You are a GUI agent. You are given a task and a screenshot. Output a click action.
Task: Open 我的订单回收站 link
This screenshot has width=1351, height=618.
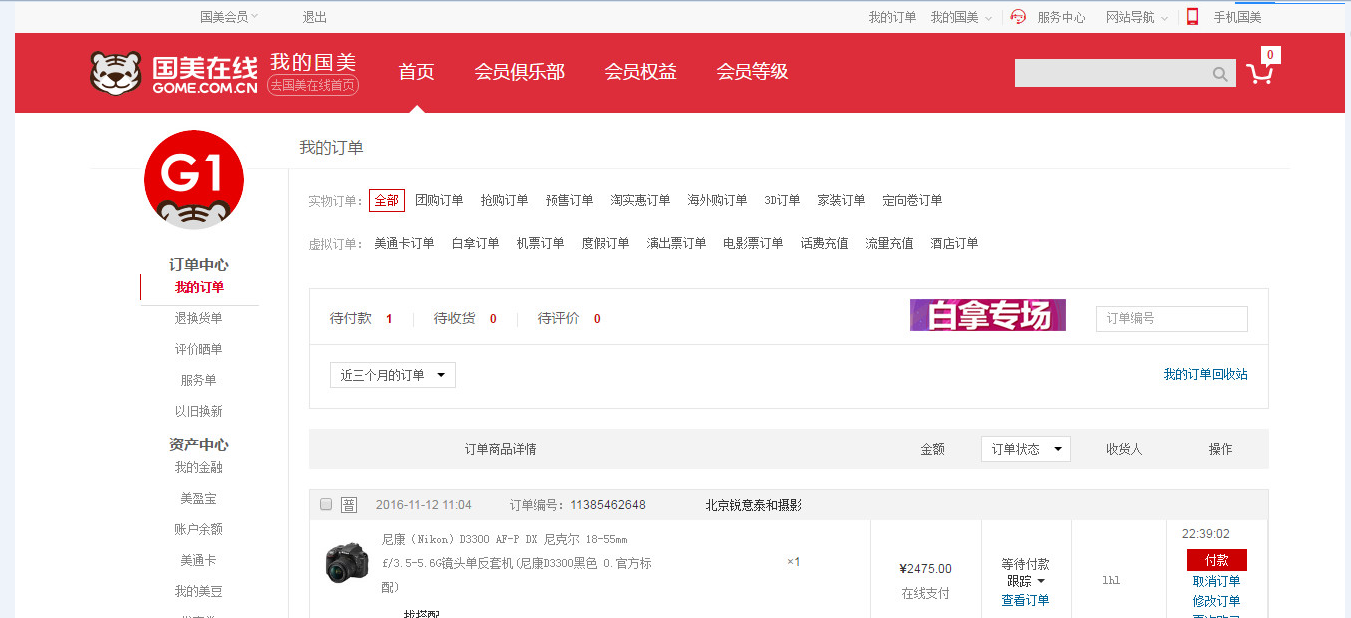pyautogui.click(x=1206, y=374)
